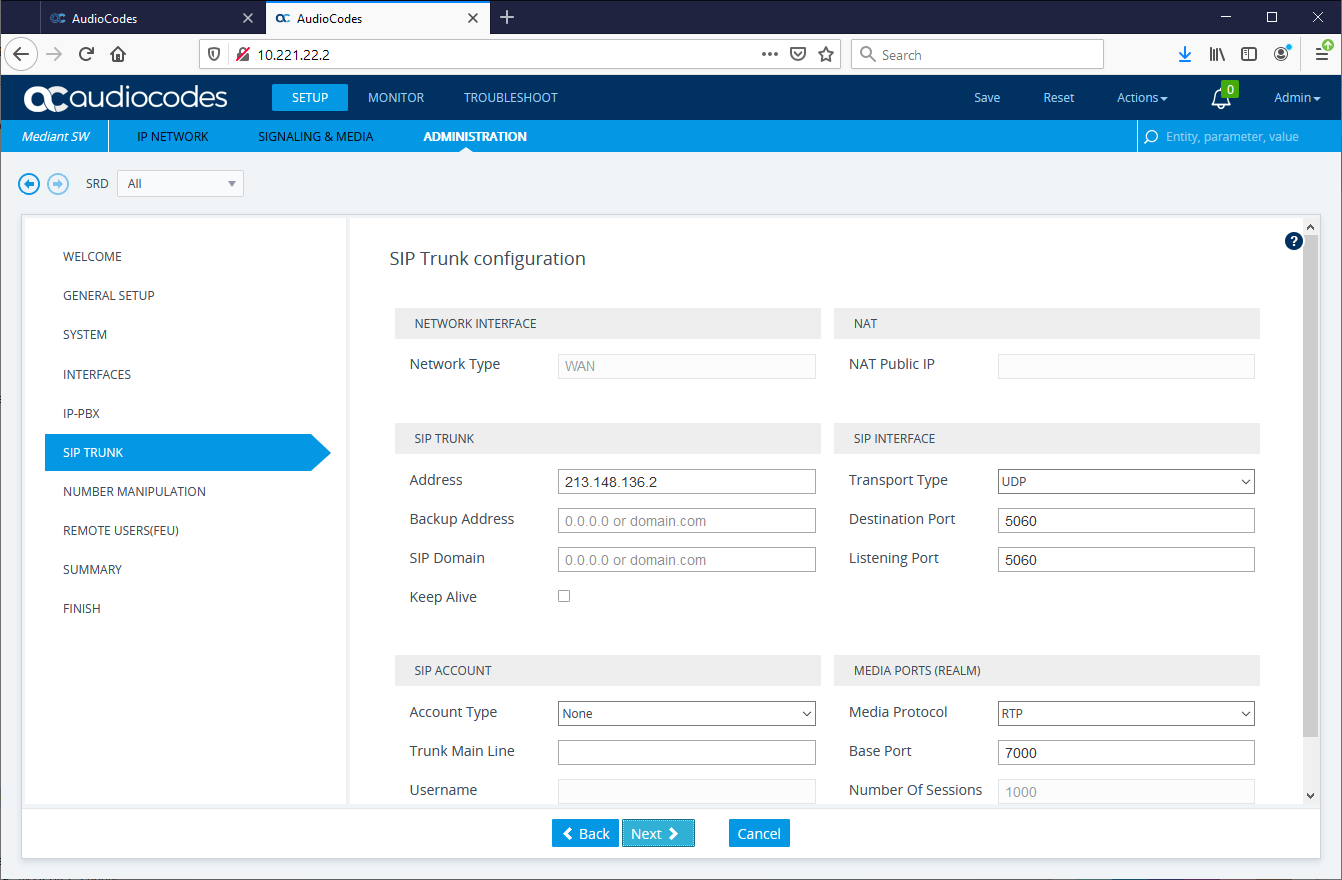The image size is (1342, 880).
Task: Open the Transport Type dropdown
Action: click(x=1126, y=481)
